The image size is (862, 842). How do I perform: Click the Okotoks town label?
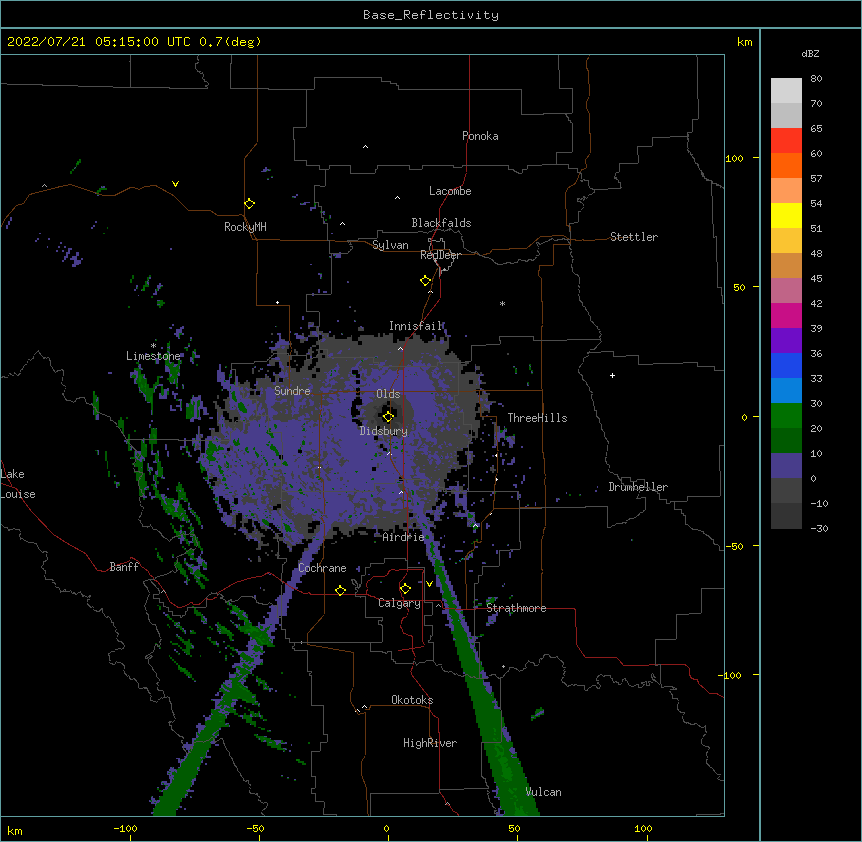[412, 700]
